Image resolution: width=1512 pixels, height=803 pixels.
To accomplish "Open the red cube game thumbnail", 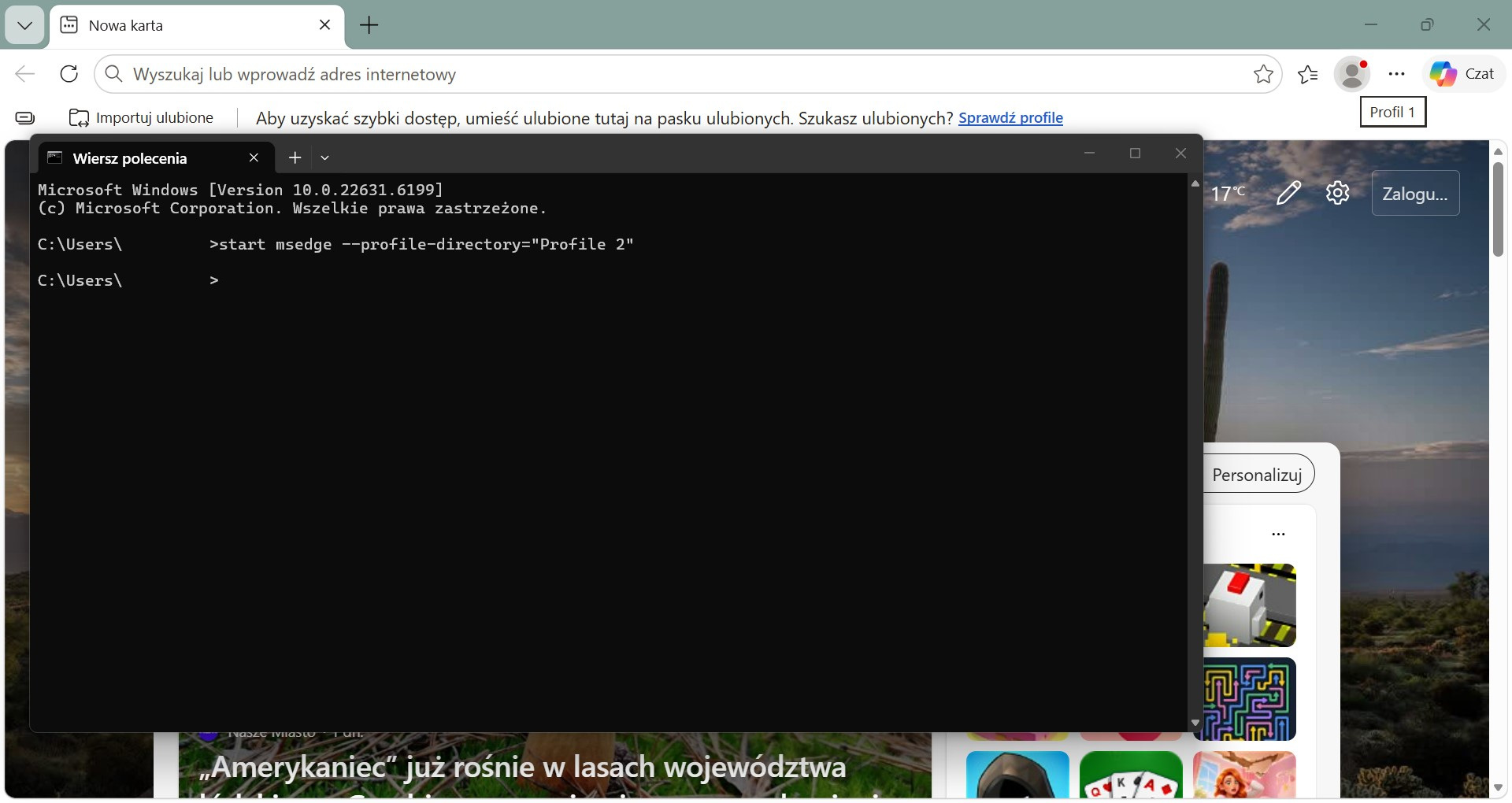I will point(1250,605).
